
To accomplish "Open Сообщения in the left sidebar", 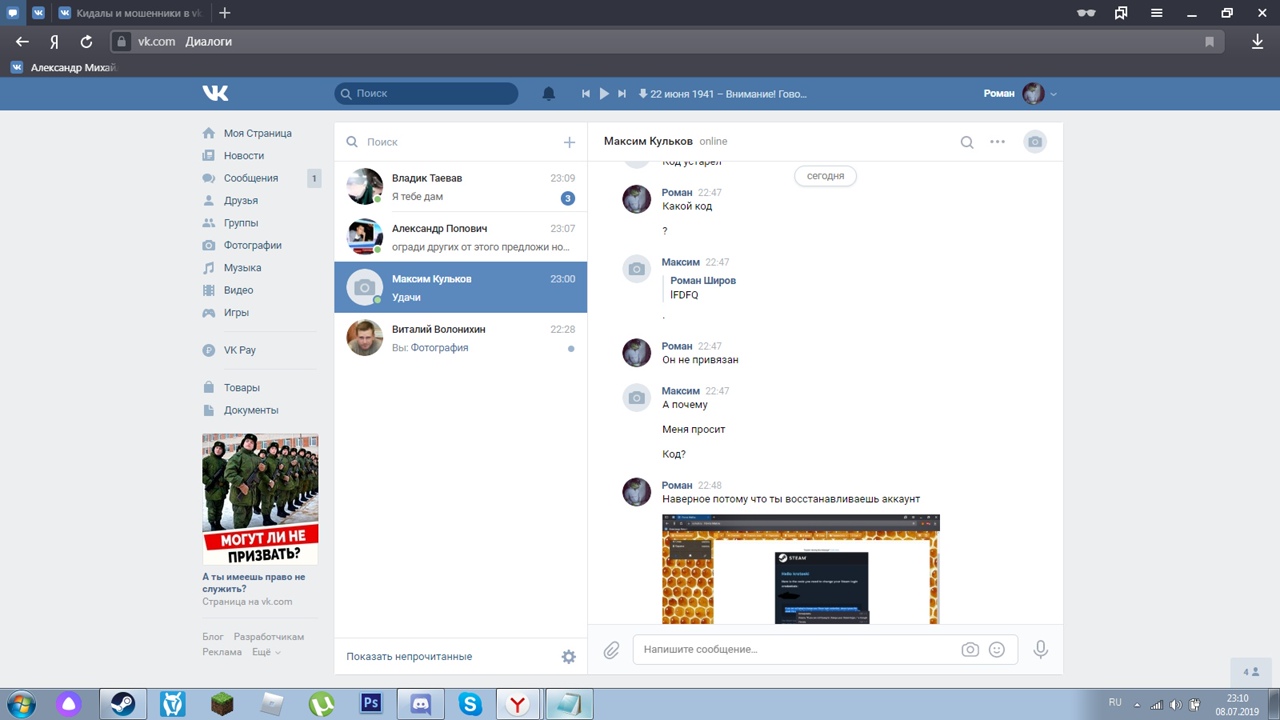I will tap(250, 178).
